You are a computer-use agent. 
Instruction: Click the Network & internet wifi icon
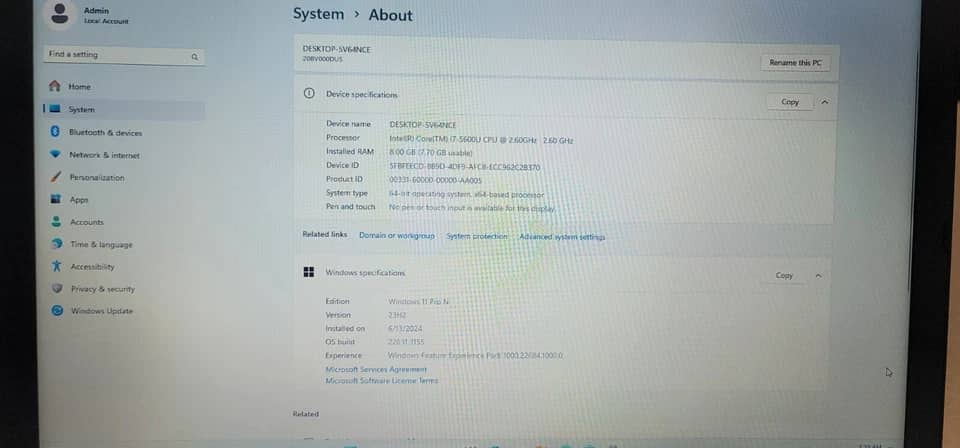click(x=56, y=154)
